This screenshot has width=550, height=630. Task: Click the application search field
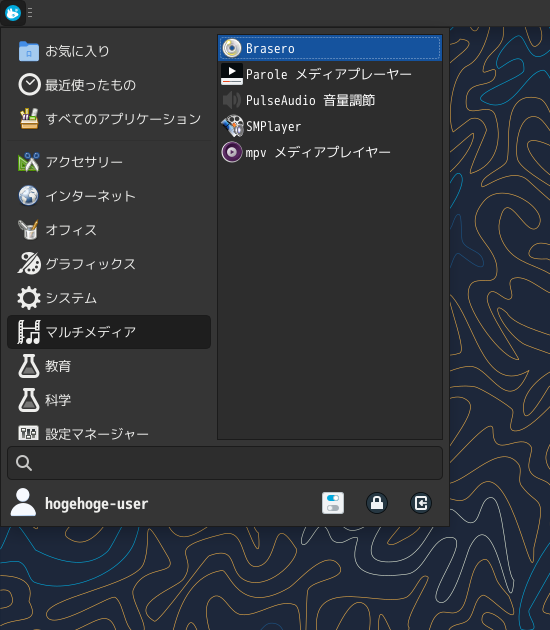(225, 463)
